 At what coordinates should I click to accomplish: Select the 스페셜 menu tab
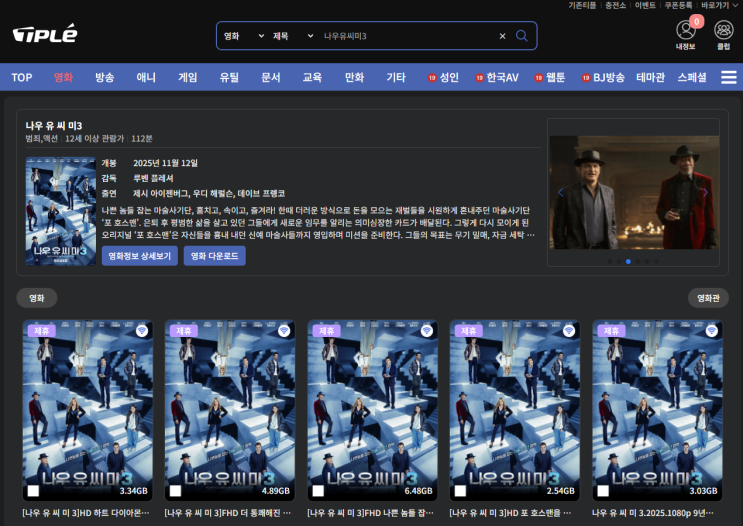[x=692, y=77]
